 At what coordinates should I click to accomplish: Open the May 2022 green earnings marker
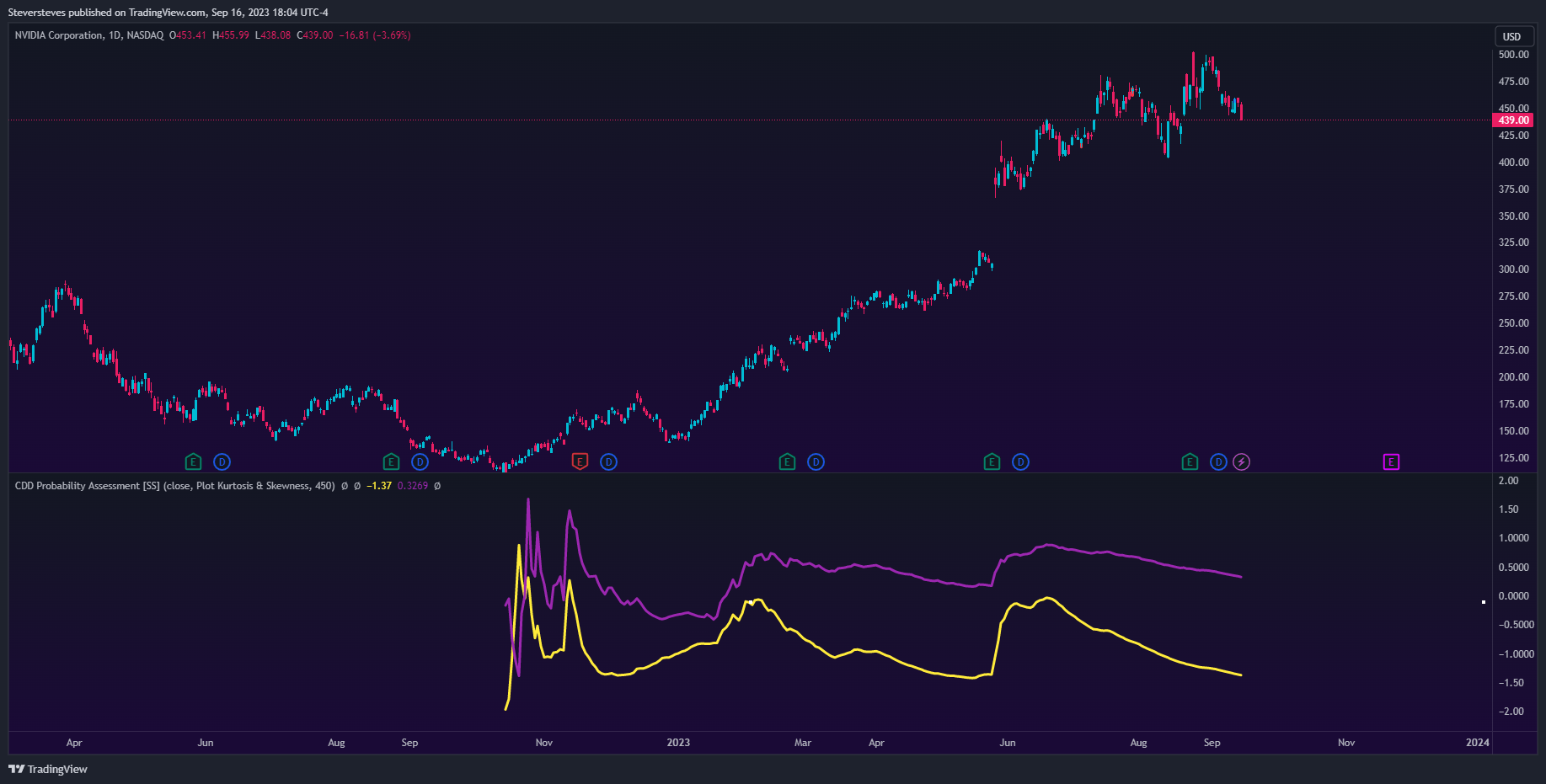[x=193, y=461]
